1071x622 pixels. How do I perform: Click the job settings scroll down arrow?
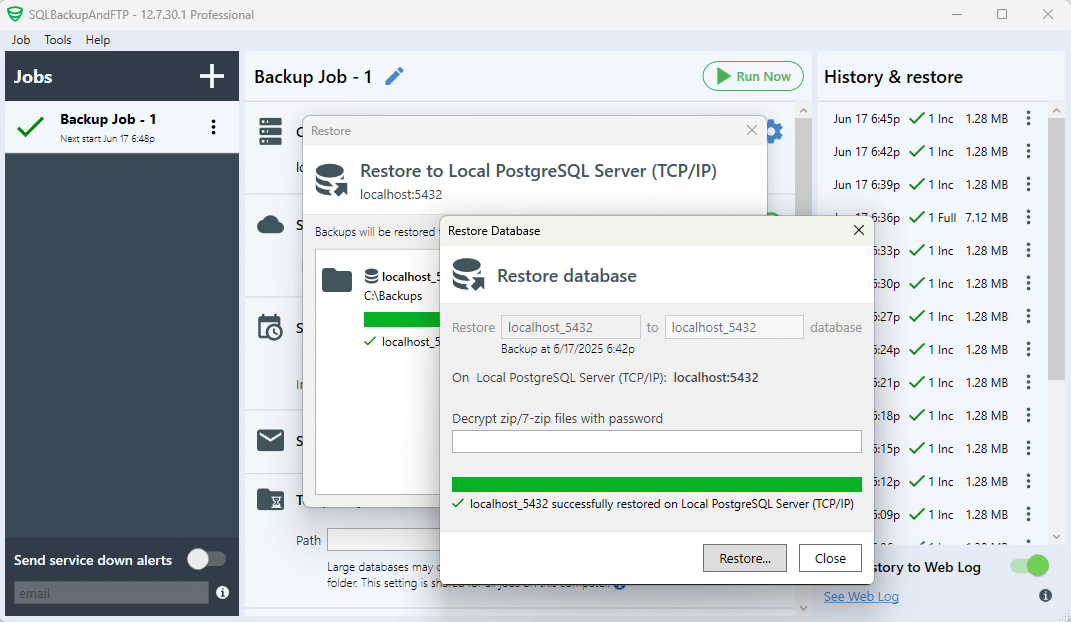[803, 608]
